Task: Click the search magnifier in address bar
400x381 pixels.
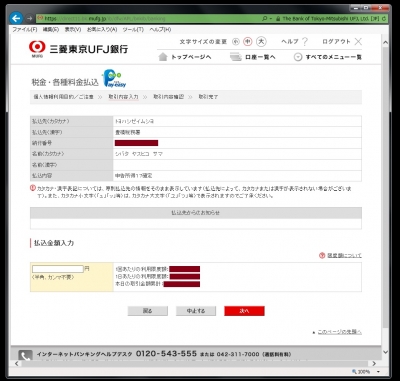Action: (x=265, y=19)
